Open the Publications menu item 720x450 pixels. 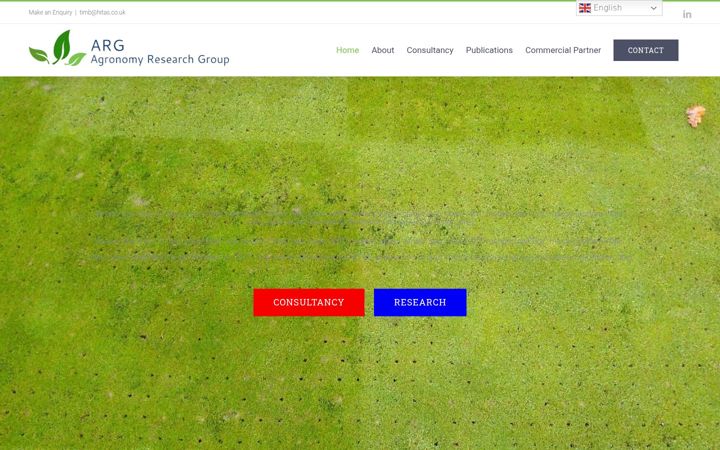489,50
